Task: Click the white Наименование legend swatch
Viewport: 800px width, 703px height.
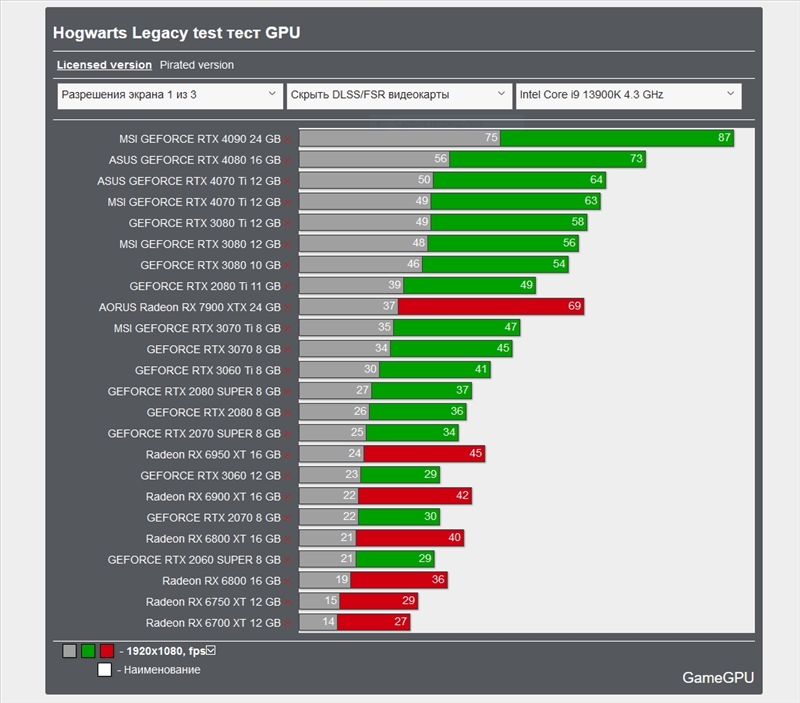Action: point(105,670)
